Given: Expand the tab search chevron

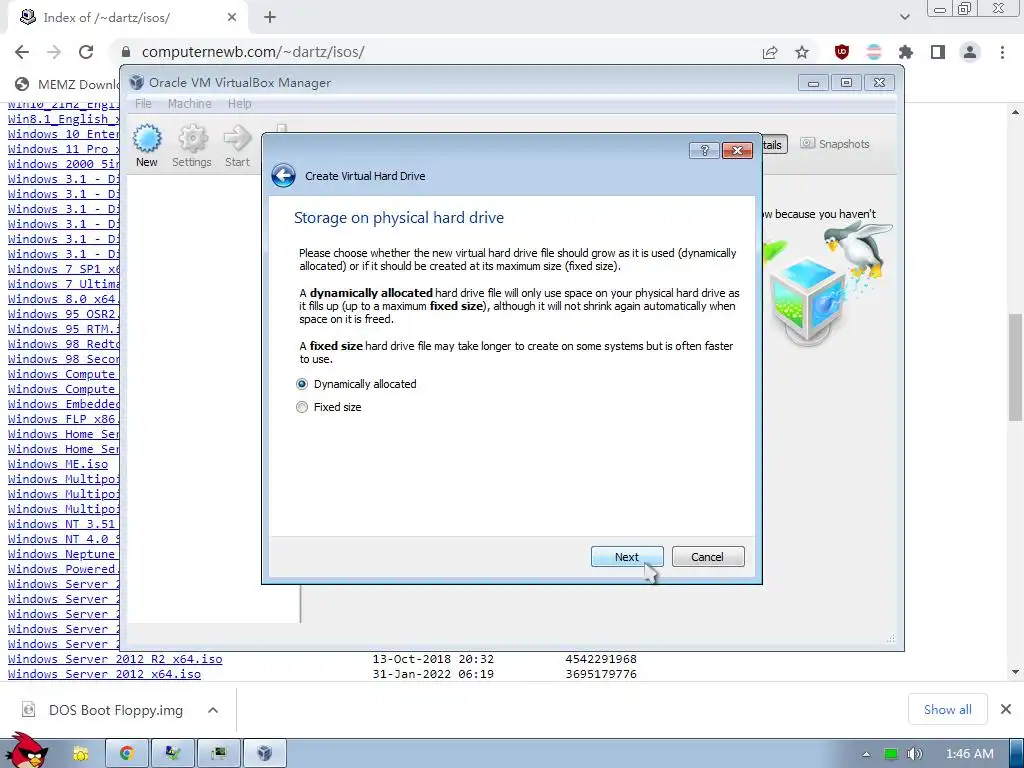Looking at the screenshot, I should tap(904, 17).
